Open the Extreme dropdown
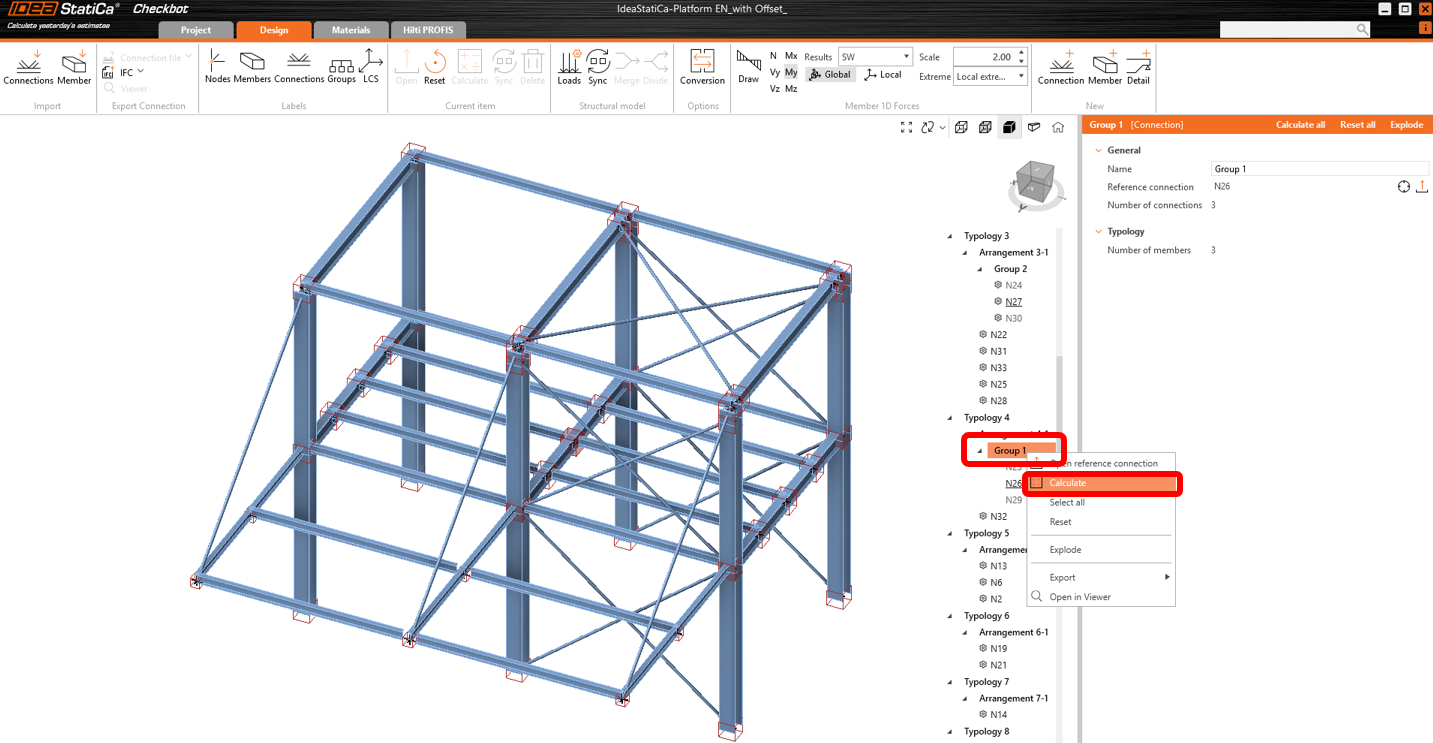This screenshot has height=743, width=1433. (990, 77)
